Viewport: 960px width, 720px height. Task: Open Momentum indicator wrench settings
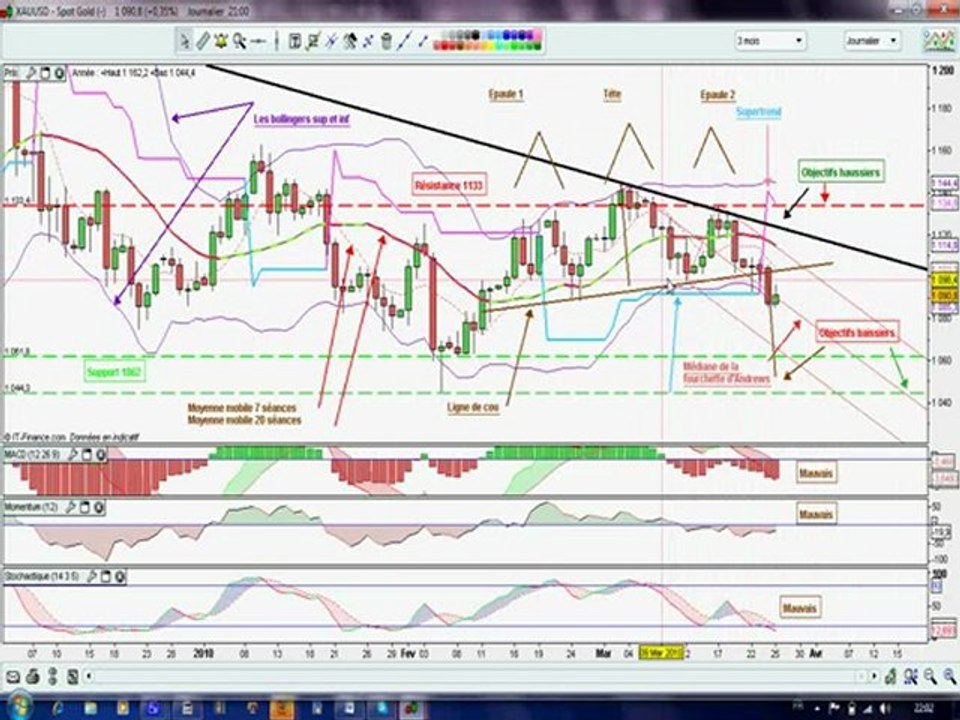click(x=70, y=507)
